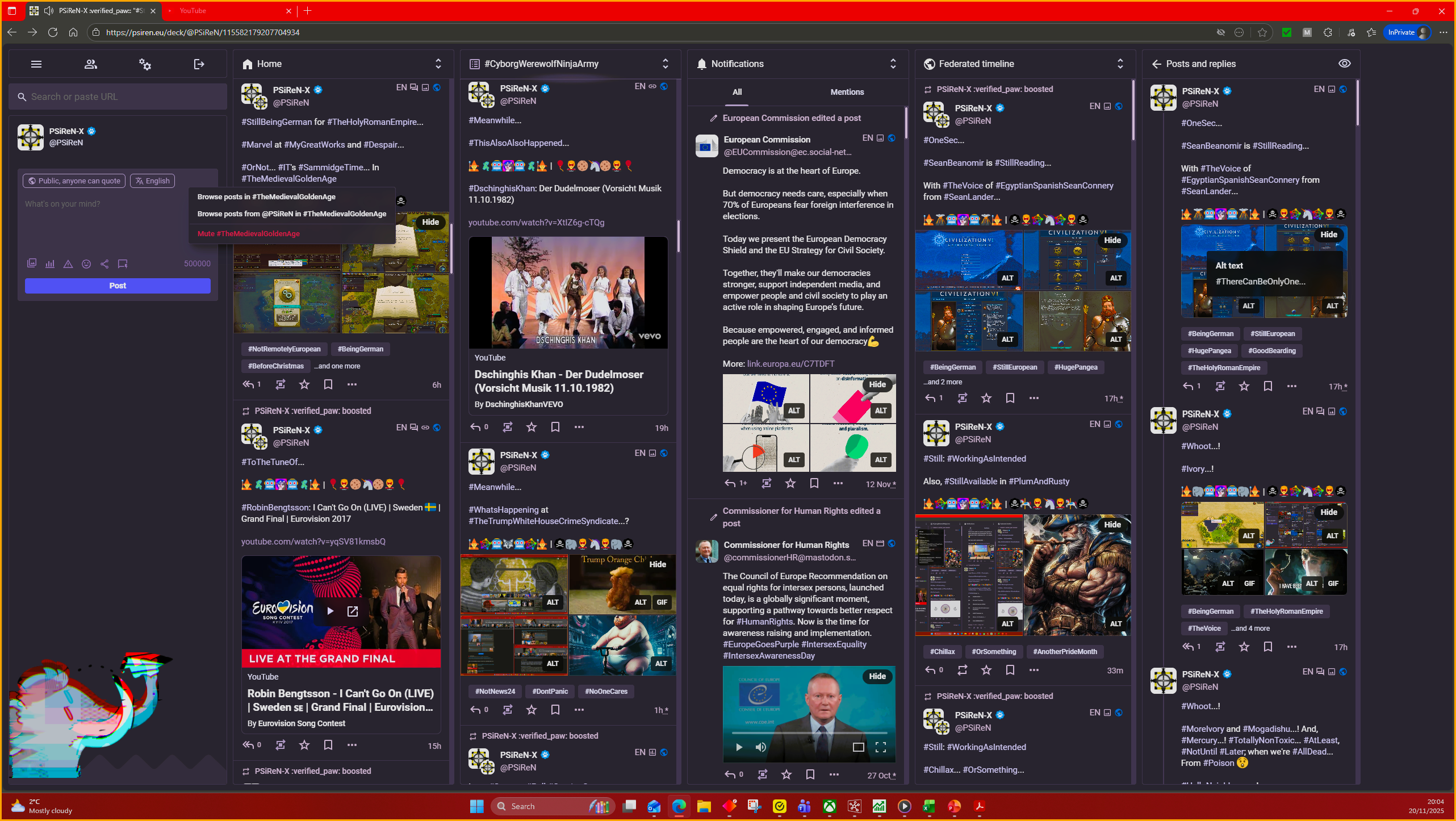Click the Council of Europe video progress bar
Screen dimensions: 1456x821
tap(809, 734)
